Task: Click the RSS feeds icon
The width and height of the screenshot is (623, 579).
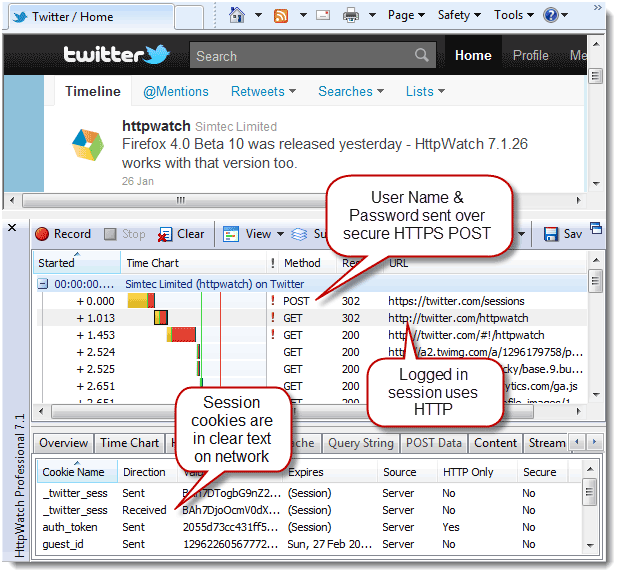Action: click(281, 15)
